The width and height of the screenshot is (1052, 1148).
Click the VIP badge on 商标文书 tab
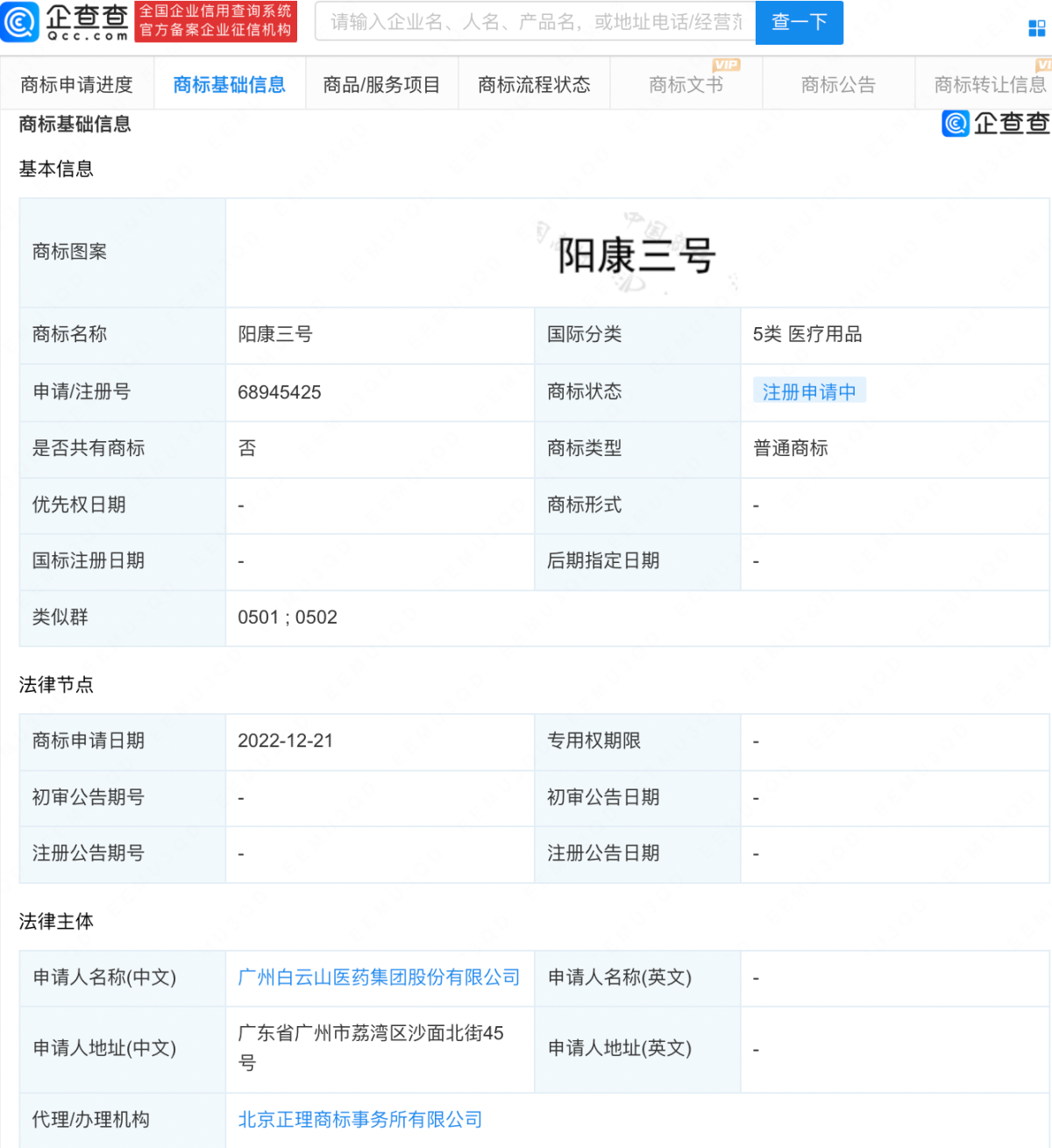[726, 65]
